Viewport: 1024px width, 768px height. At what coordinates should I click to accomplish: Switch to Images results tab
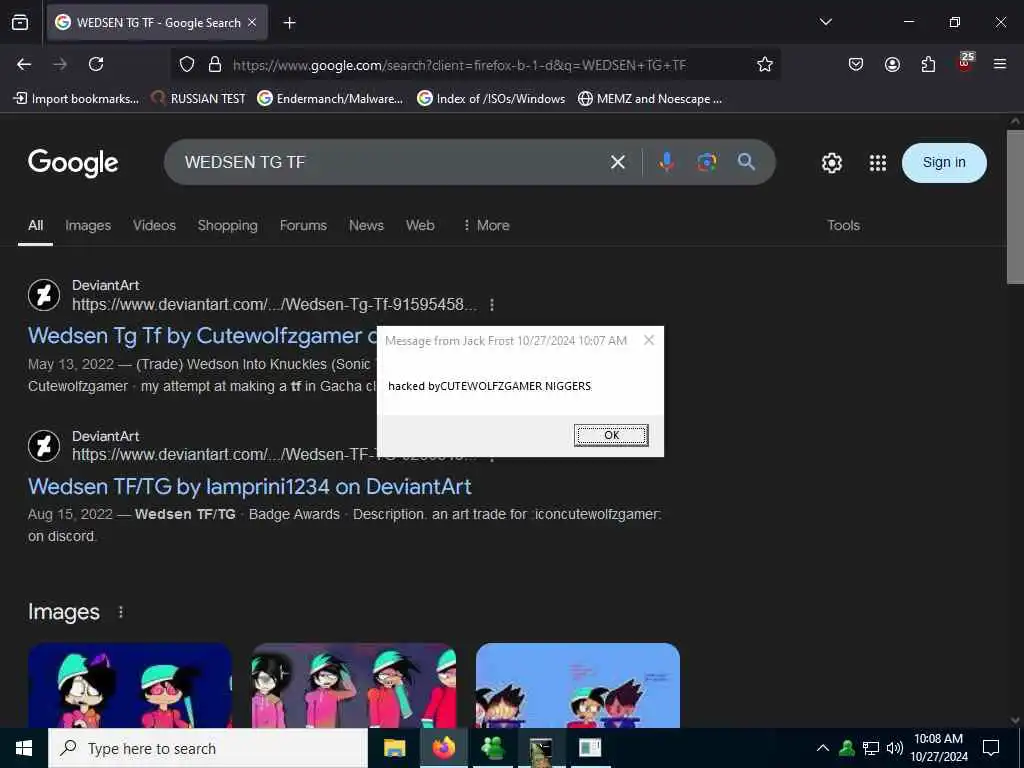(x=88, y=225)
